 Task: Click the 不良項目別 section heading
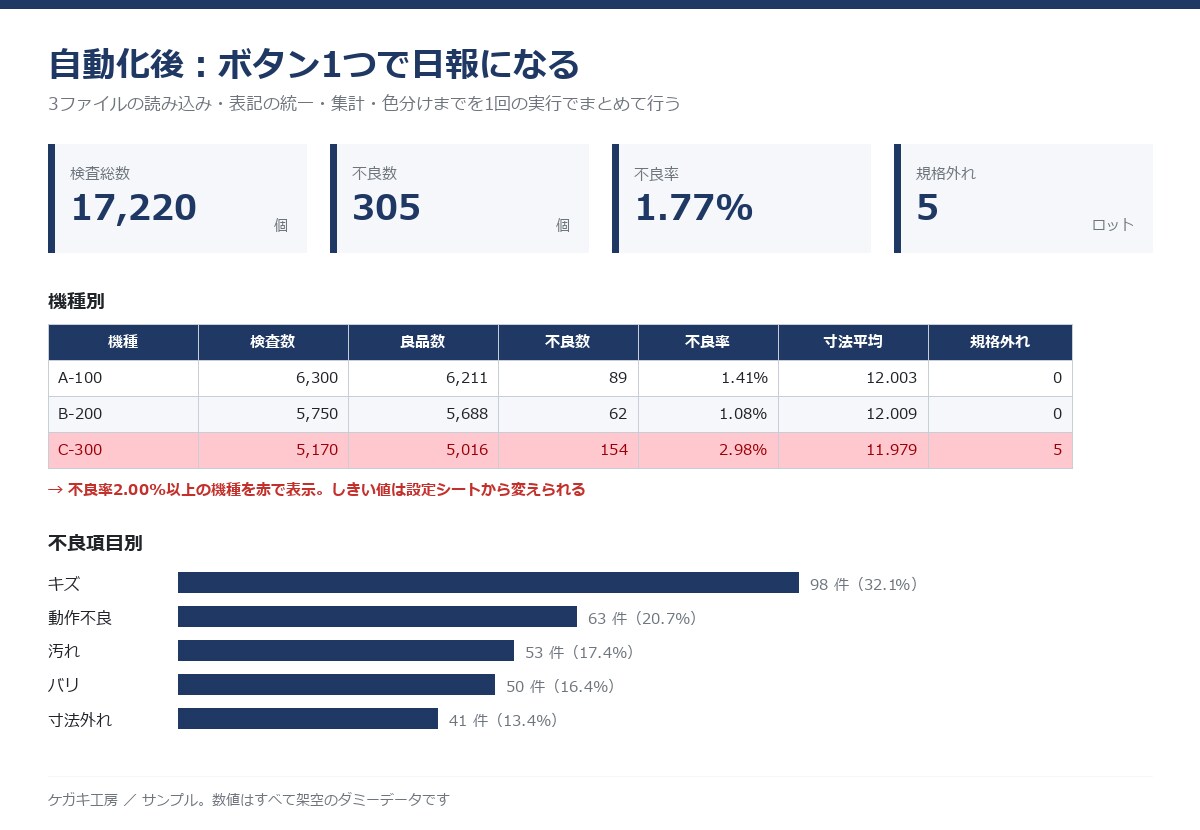(95, 543)
